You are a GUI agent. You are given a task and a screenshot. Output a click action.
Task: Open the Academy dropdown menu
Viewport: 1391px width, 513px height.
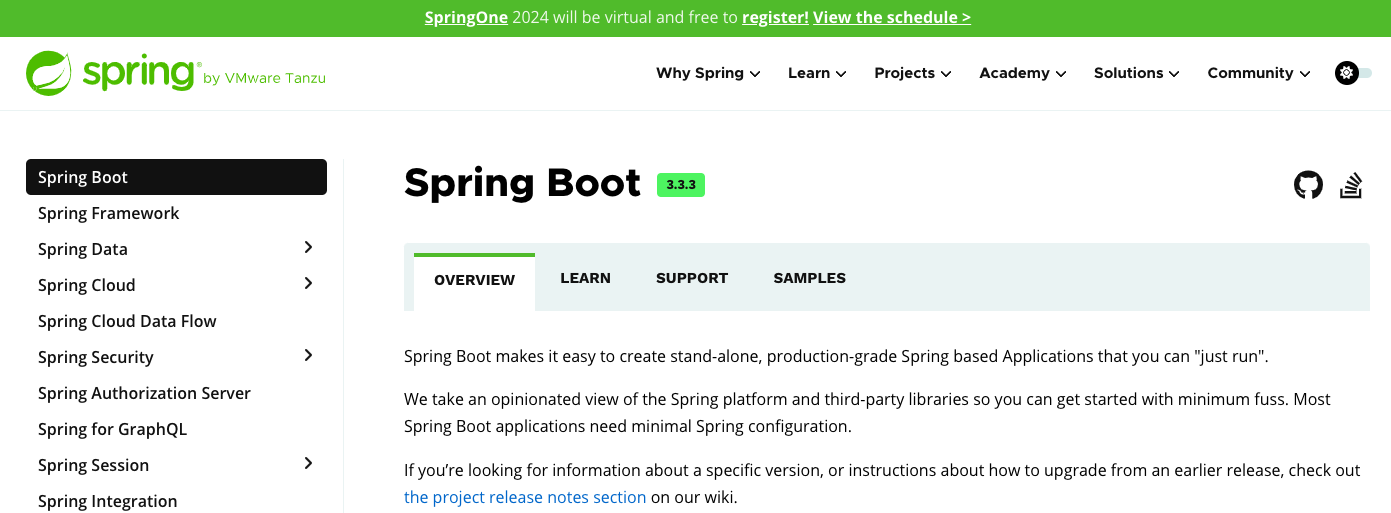pyautogui.click(x=1022, y=73)
